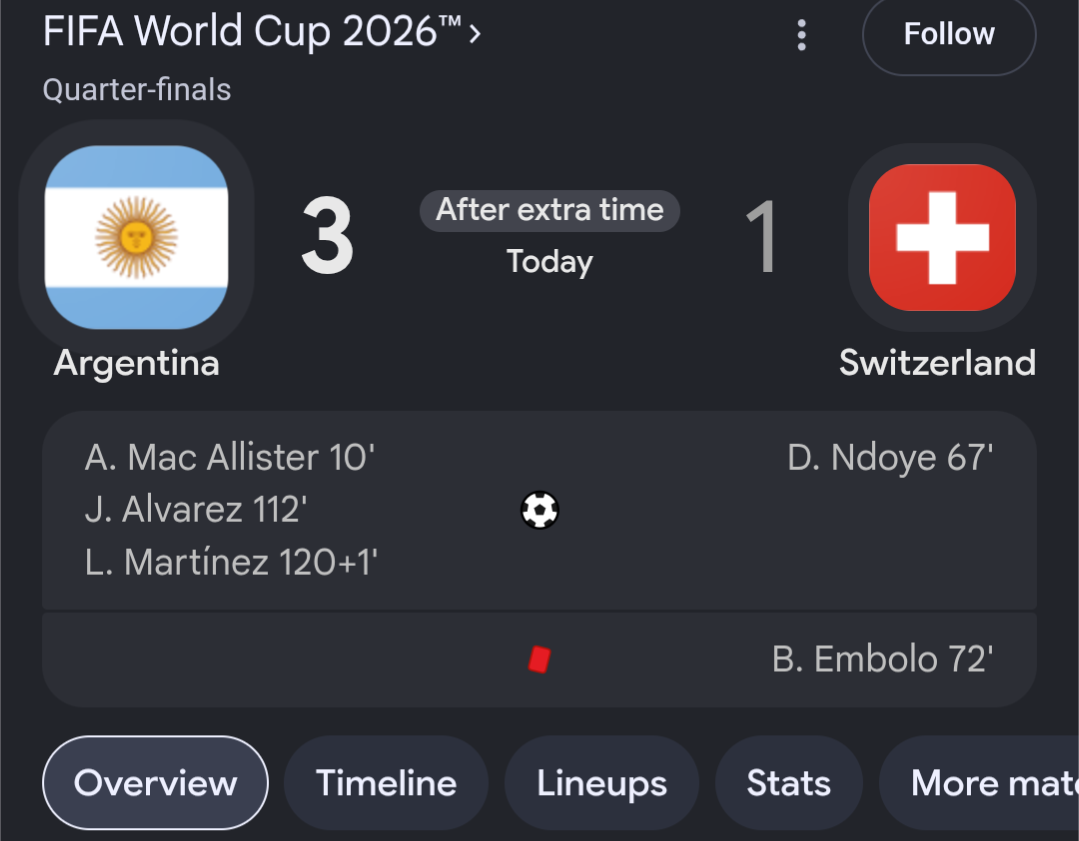Image resolution: width=1079 pixels, height=841 pixels.
Task: Click the Argentina flag icon
Action: click(136, 237)
